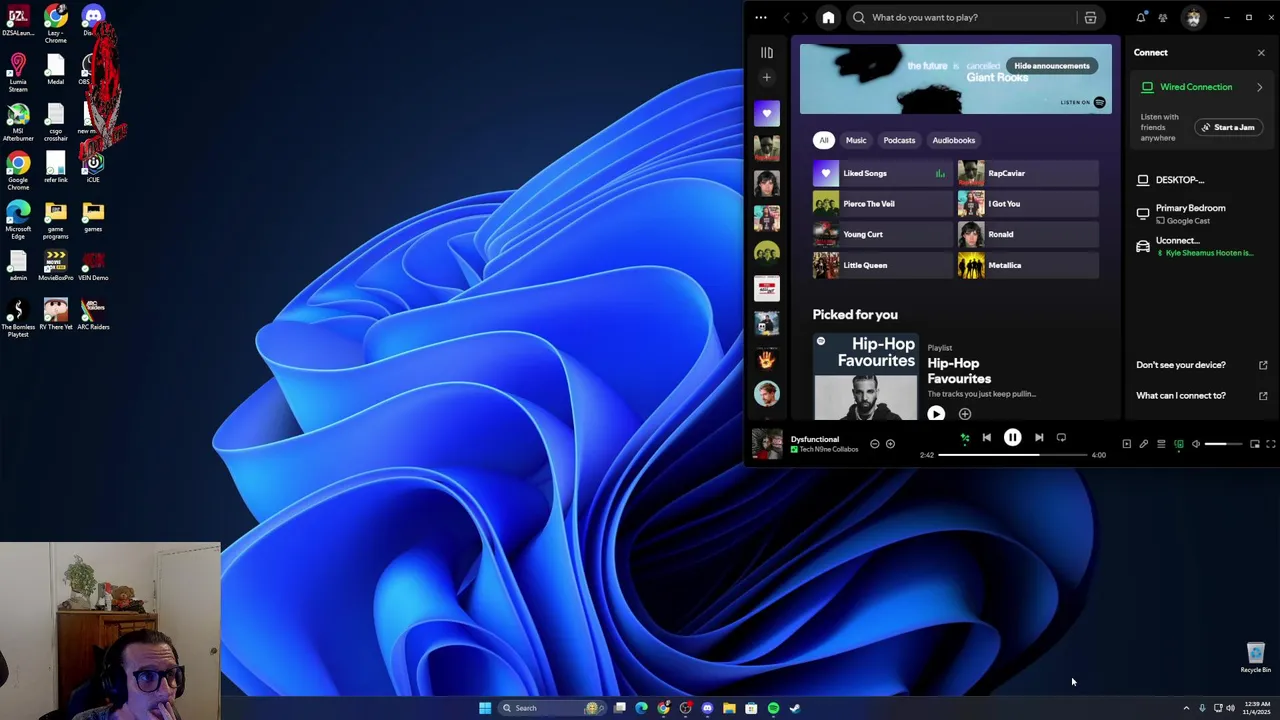The image size is (1280, 720).
Task: Open Hip-Hop Favourites cover thumbnail
Action: point(865,377)
